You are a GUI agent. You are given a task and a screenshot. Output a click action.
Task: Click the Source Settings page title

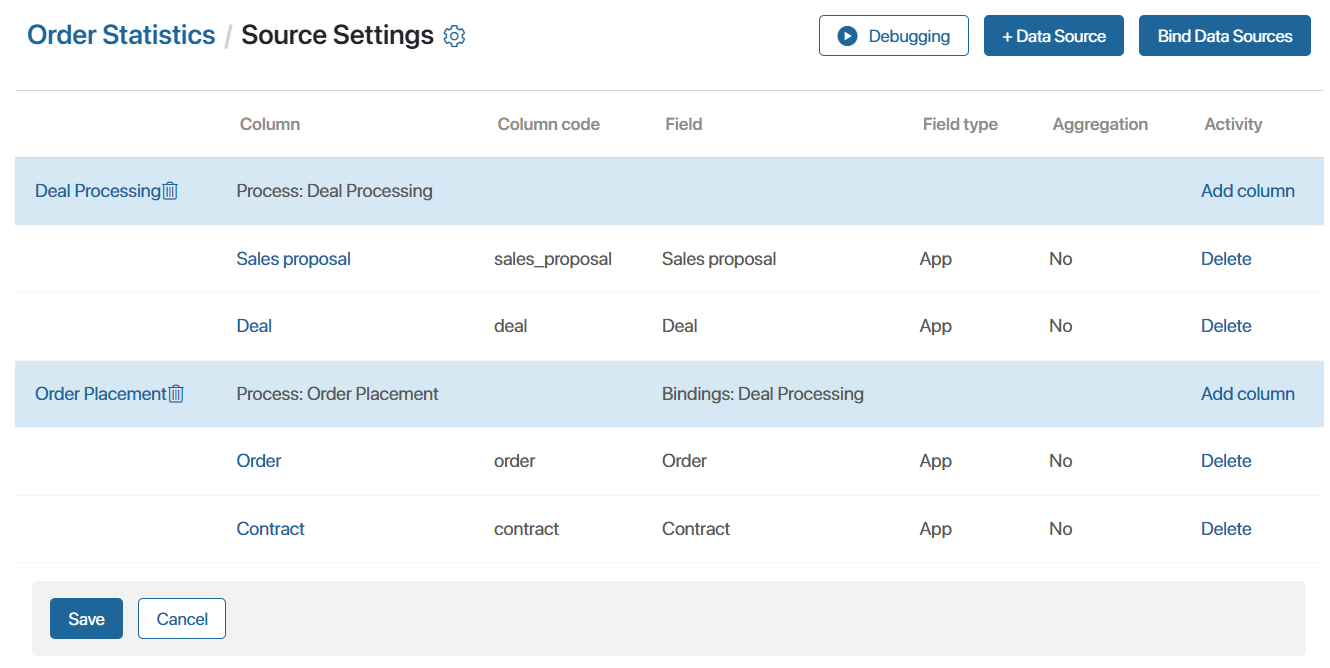pos(338,35)
